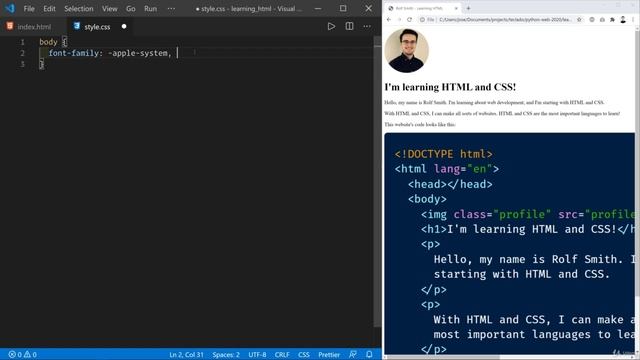
Task: Open a new browser tab with plus
Action: pos(468,8)
